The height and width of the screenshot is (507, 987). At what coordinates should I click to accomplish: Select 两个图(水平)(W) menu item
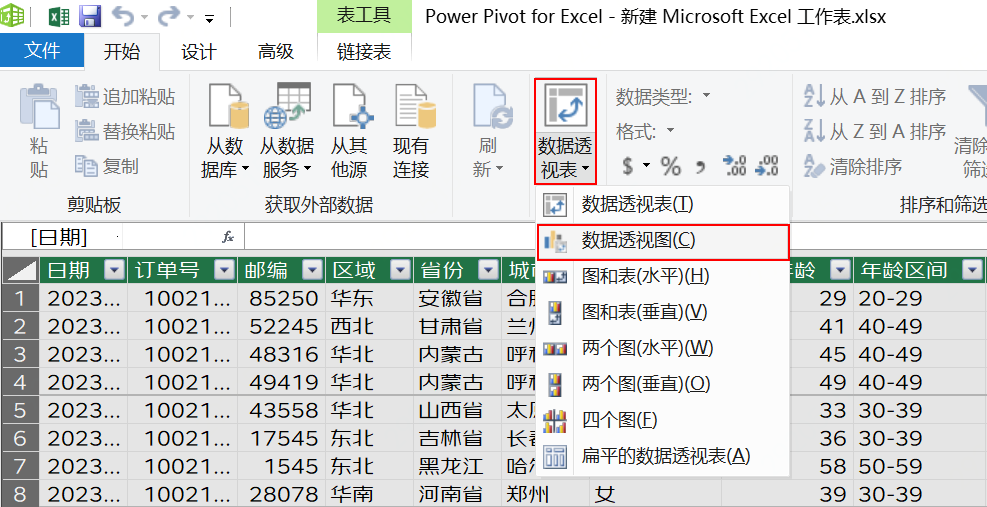(663, 348)
